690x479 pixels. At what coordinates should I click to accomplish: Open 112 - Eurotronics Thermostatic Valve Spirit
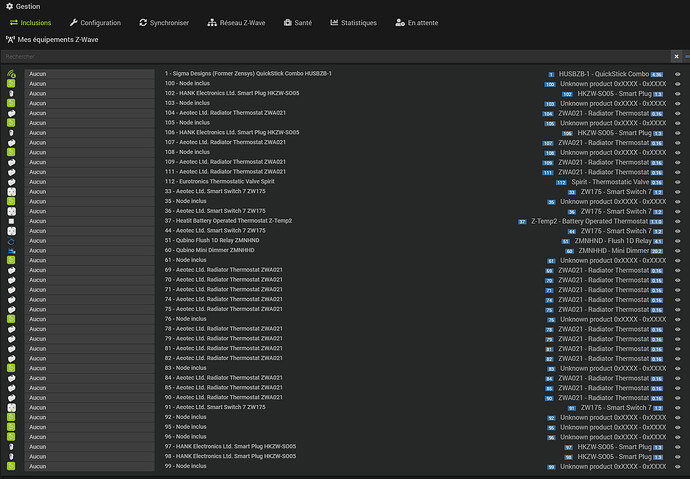[220, 181]
